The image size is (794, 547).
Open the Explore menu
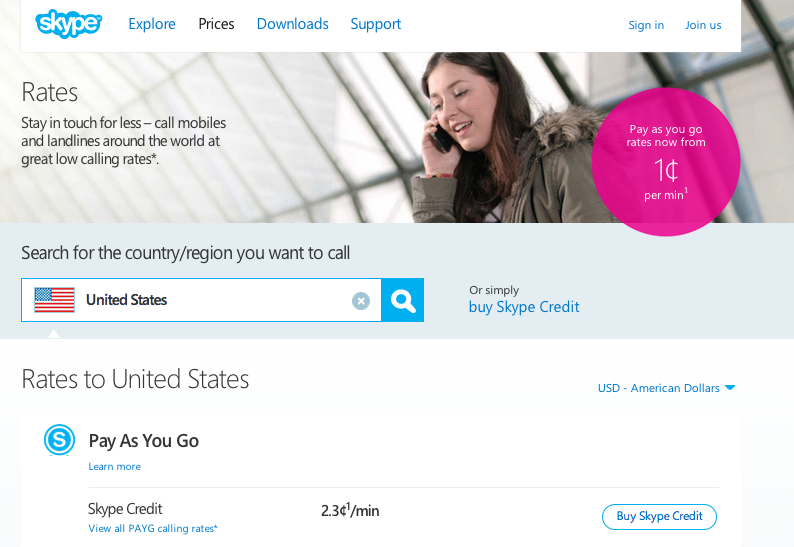152,24
